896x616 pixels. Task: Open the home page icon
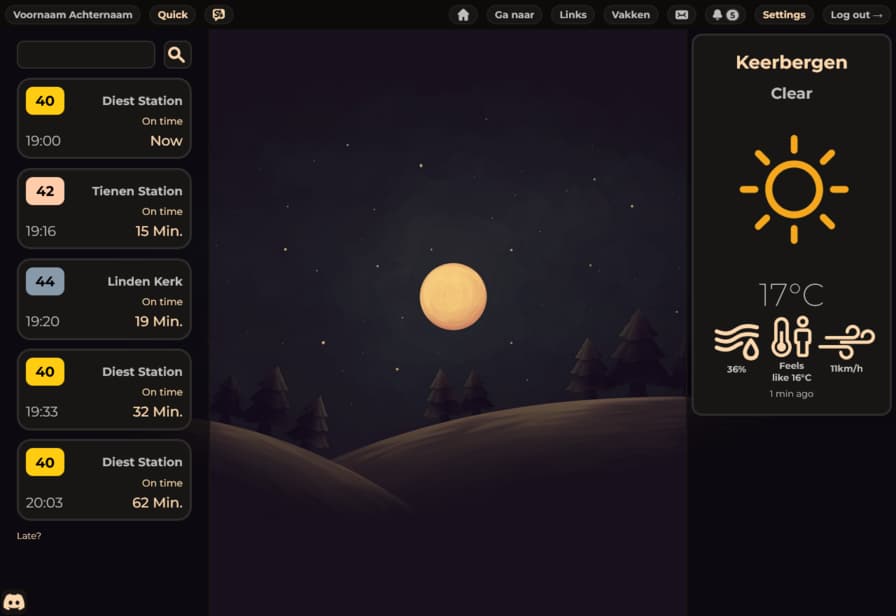pyautogui.click(x=462, y=15)
